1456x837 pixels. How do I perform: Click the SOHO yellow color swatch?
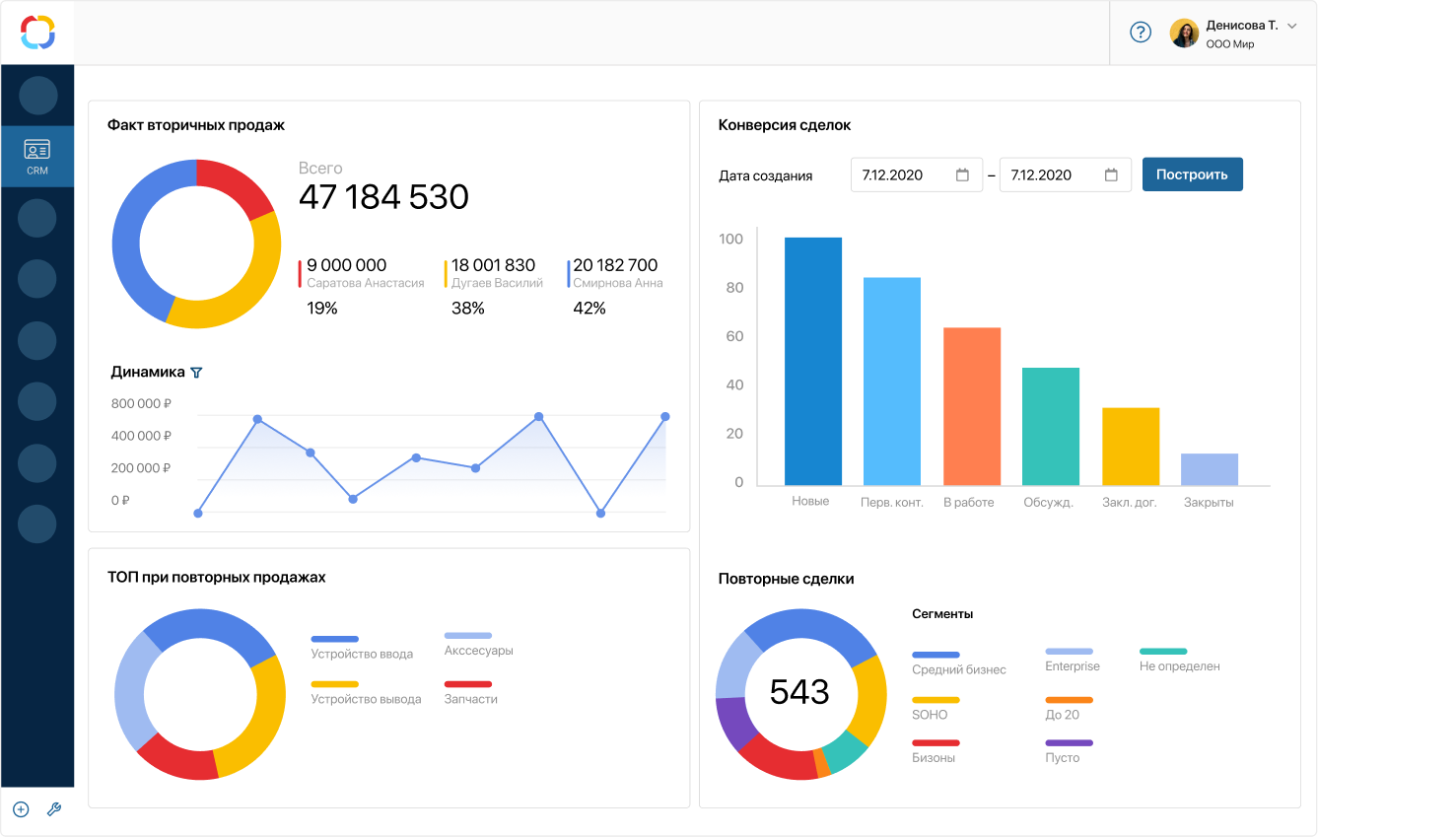(936, 700)
